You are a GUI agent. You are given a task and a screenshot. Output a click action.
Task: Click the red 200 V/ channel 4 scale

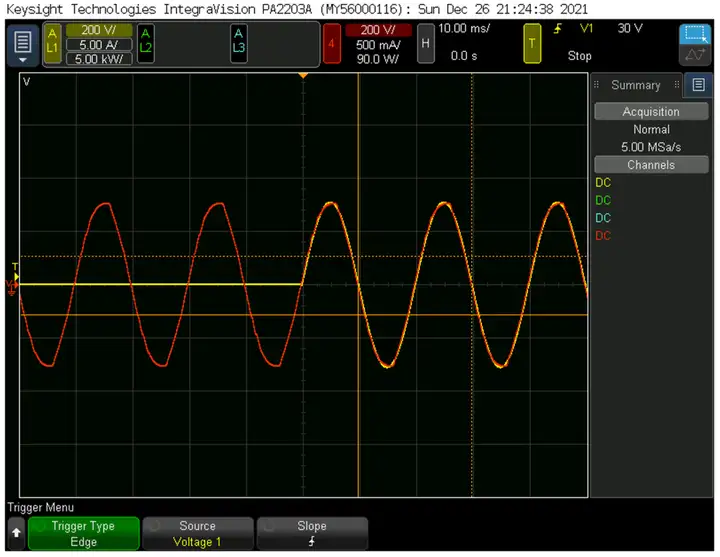pos(377,30)
